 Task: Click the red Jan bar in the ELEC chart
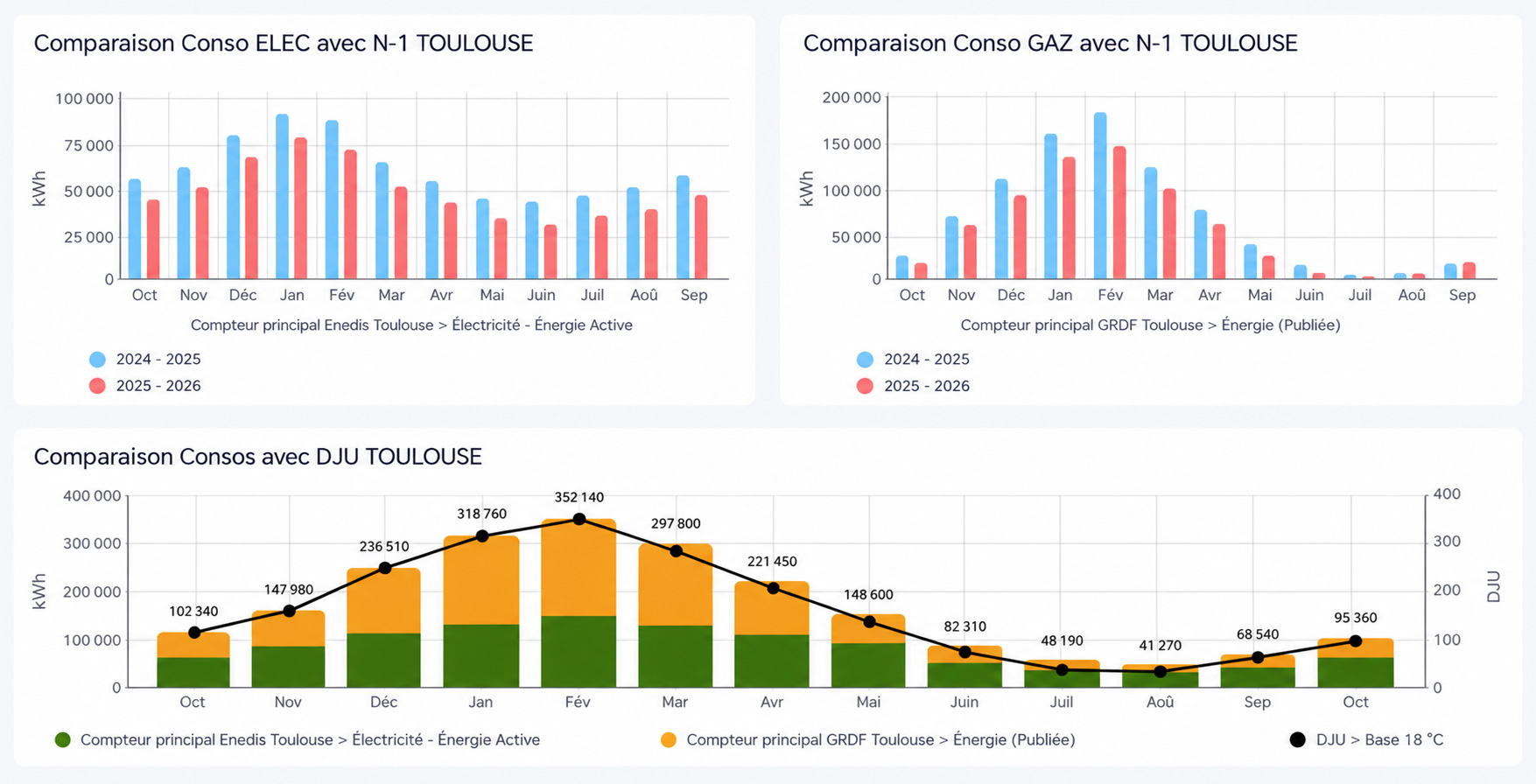300,208
